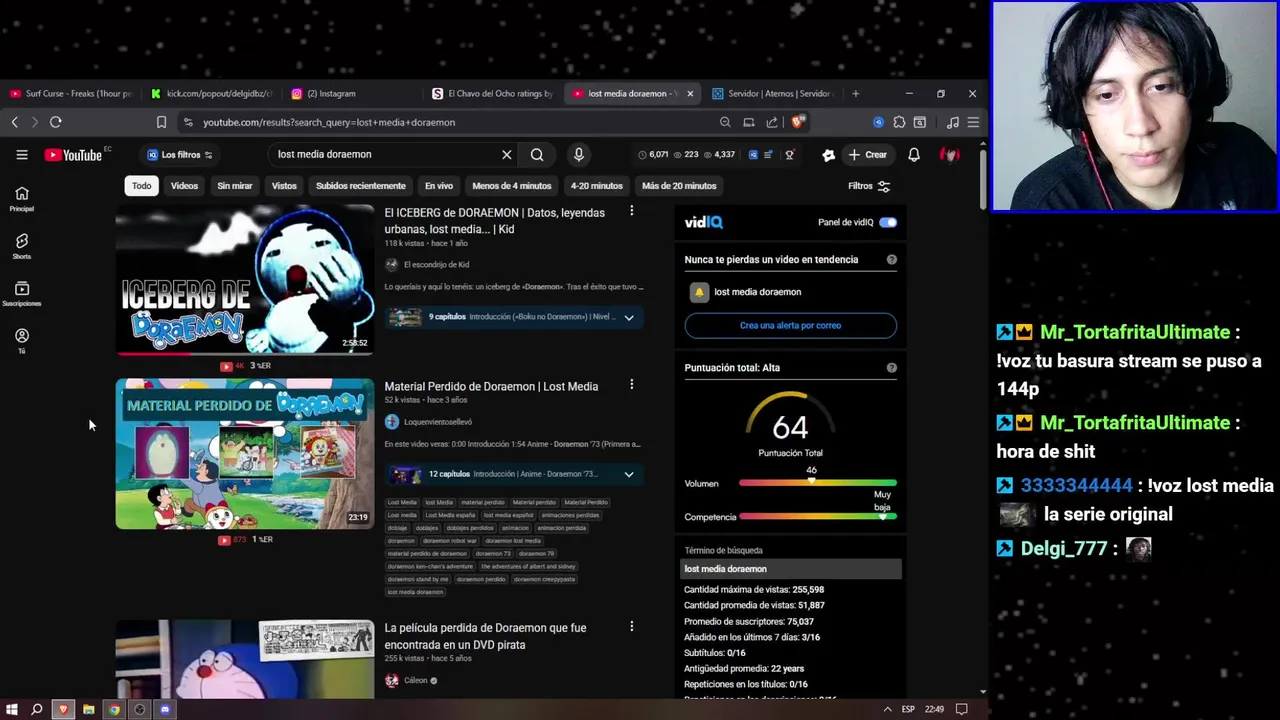Select Más de 20 minutos chip

[x=679, y=186]
